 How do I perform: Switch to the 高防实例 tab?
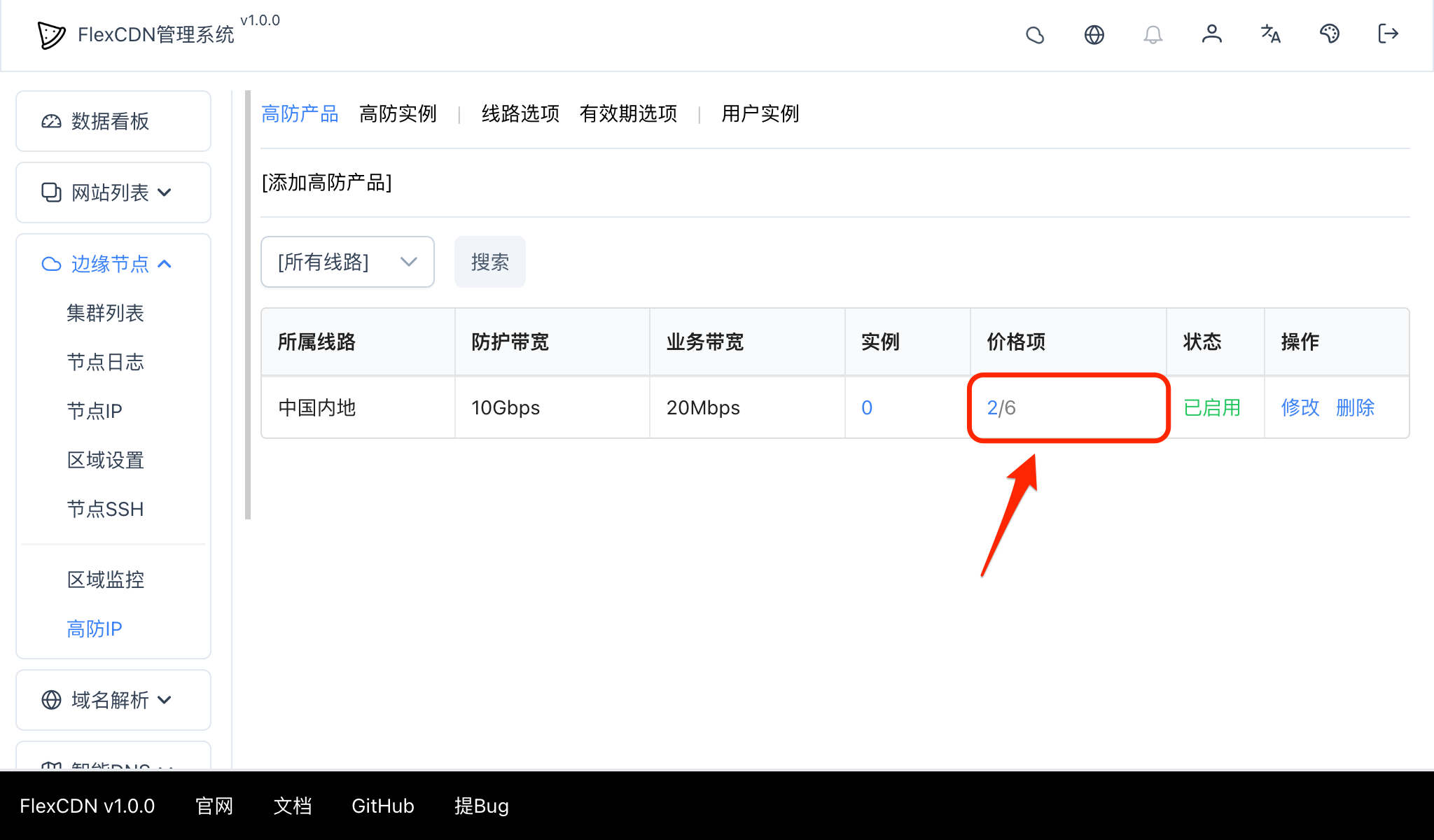click(x=398, y=113)
